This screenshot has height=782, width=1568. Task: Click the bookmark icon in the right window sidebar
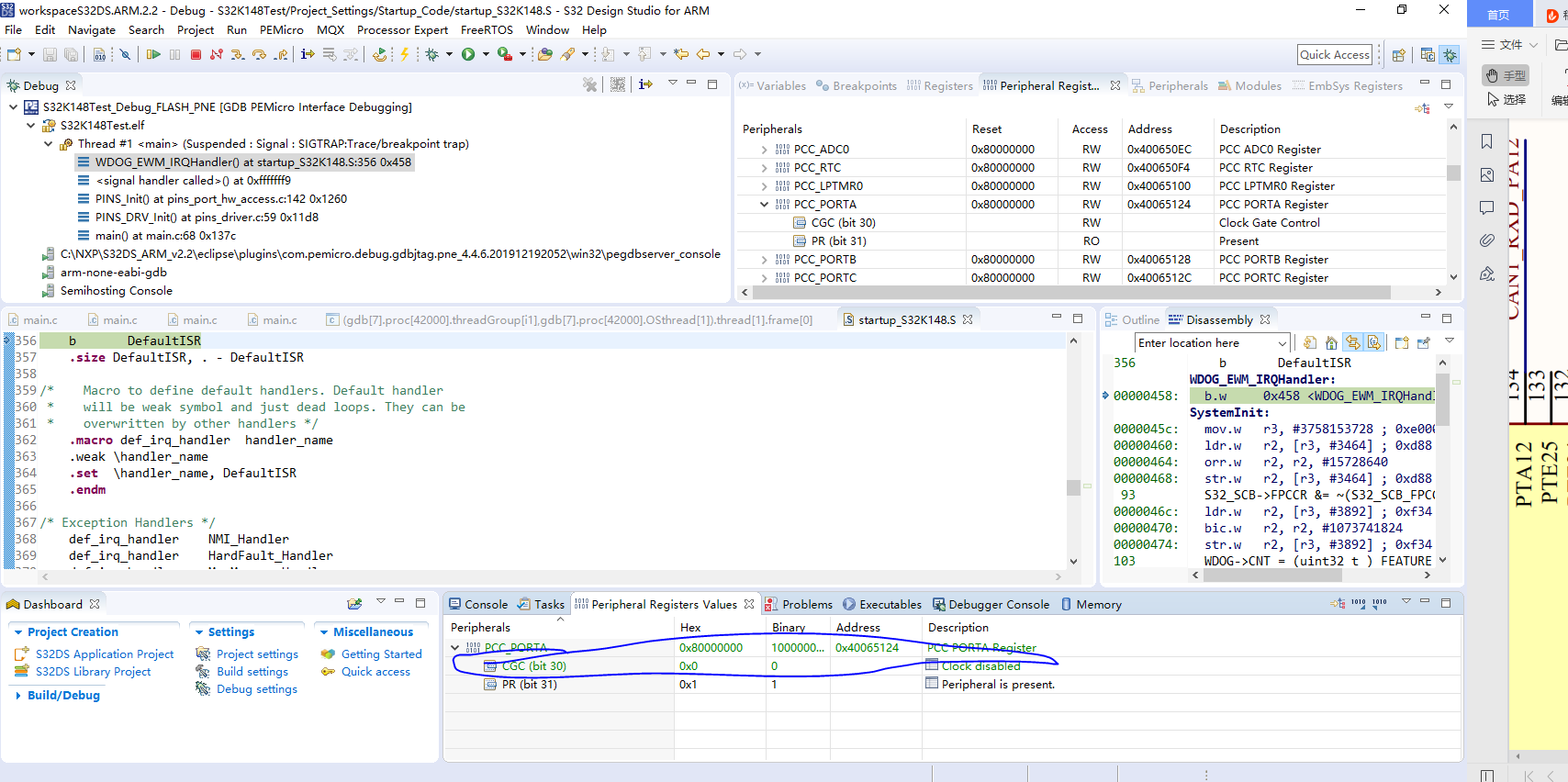pos(1487,141)
